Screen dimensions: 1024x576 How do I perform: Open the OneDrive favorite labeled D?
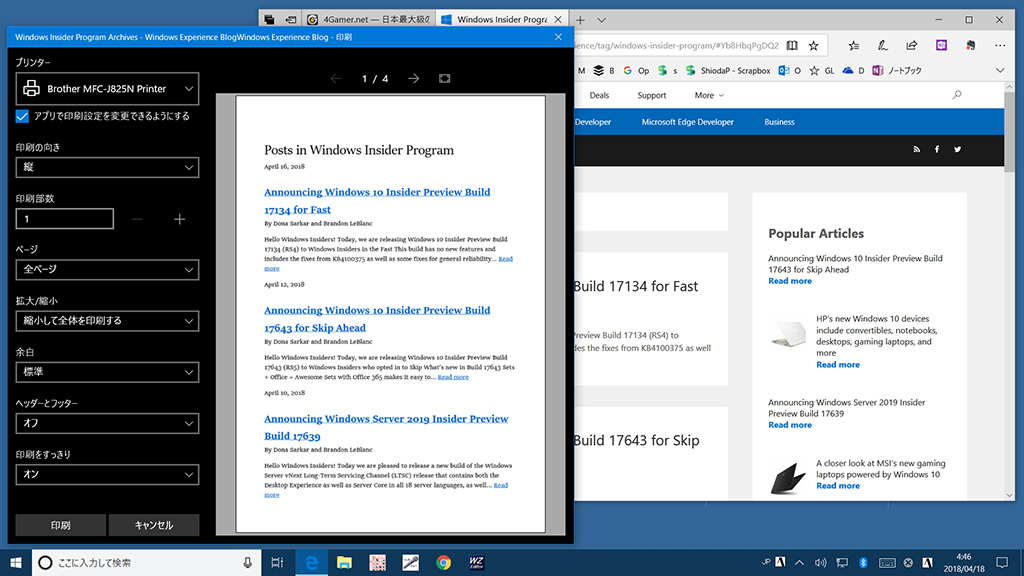(854, 71)
